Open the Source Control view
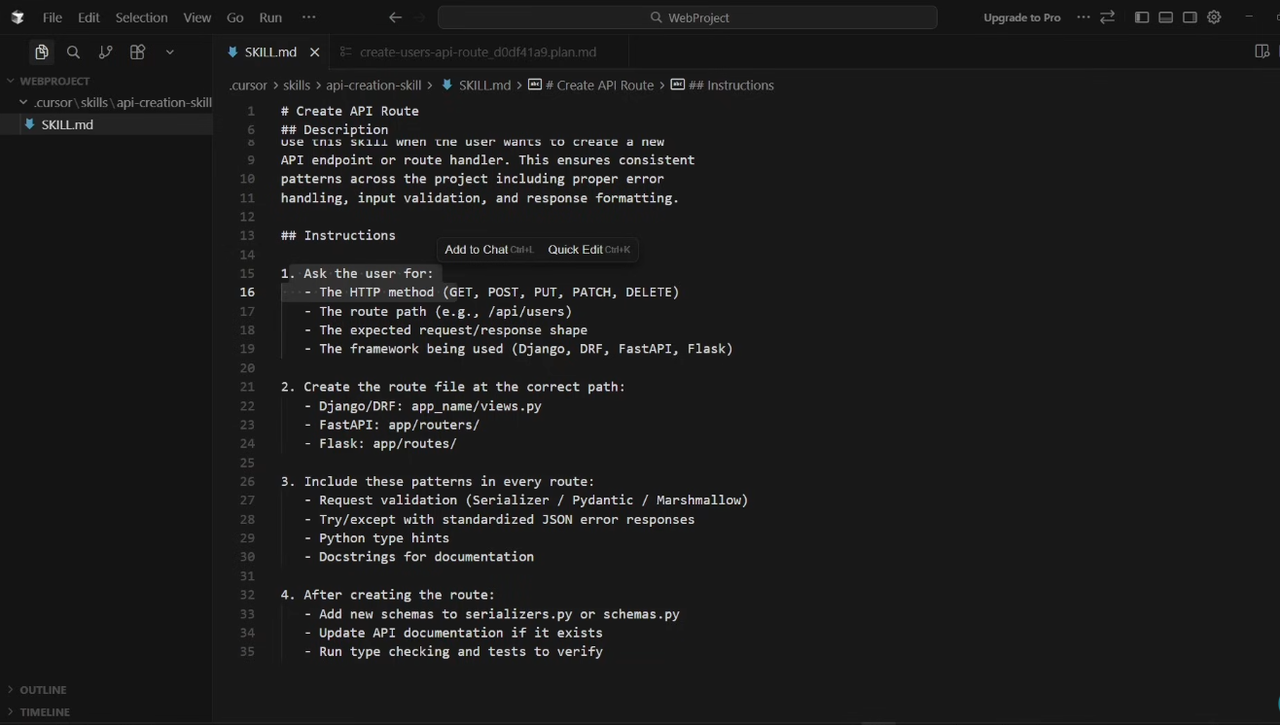The image size is (1280, 725). 105,52
